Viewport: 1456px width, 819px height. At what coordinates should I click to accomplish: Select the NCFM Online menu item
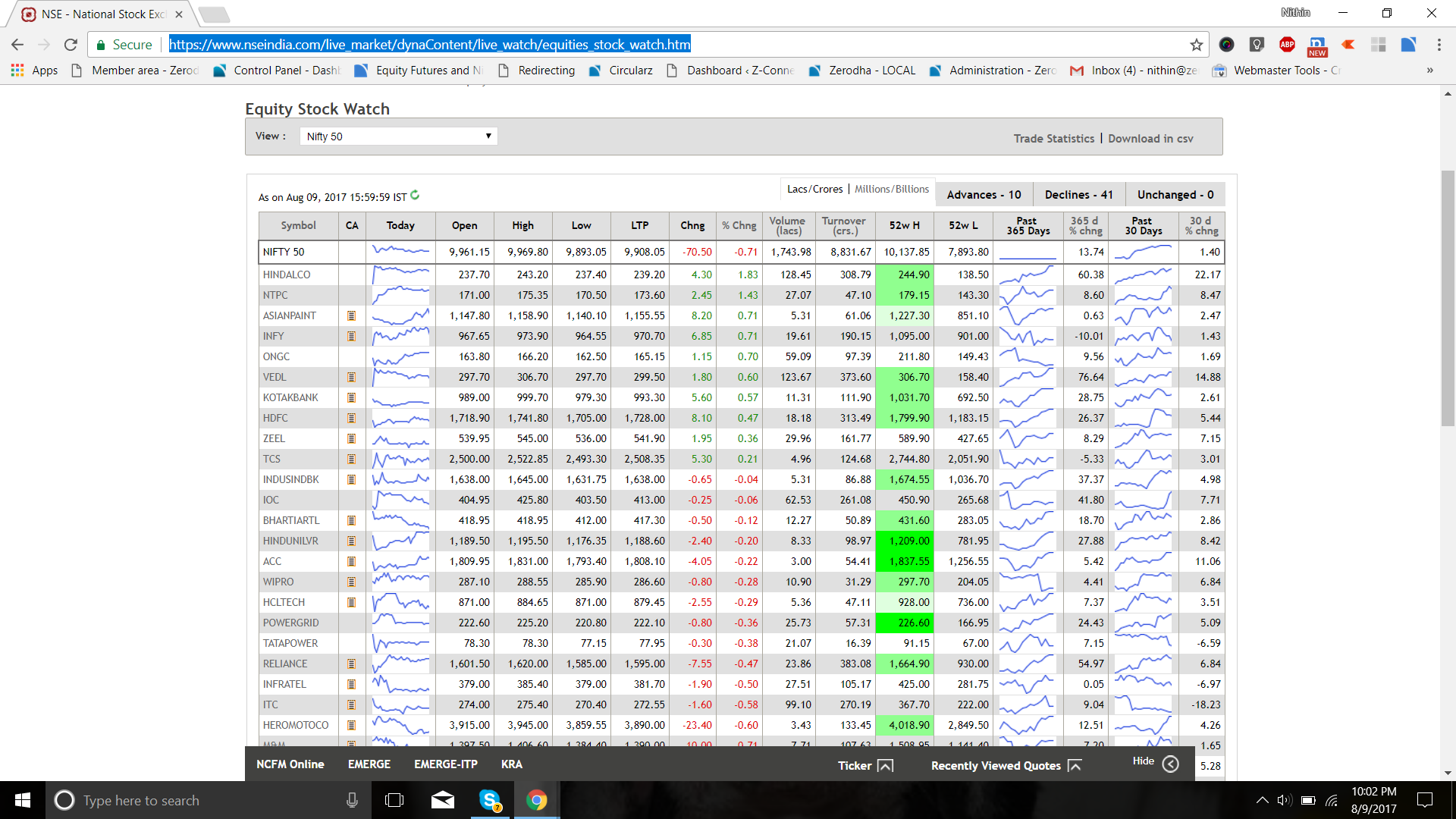tap(290, 764)
